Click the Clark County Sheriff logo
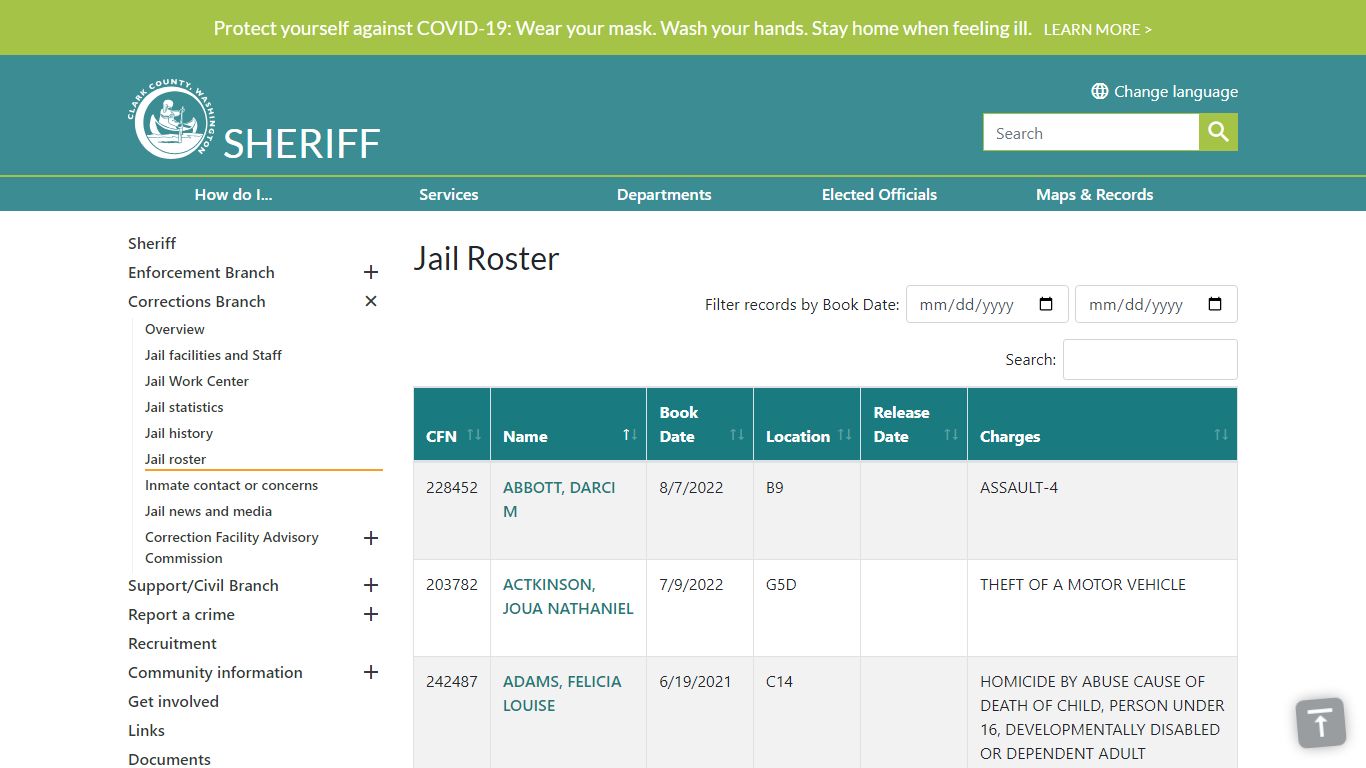This screenshot has width=1366, height=768. 254,120
